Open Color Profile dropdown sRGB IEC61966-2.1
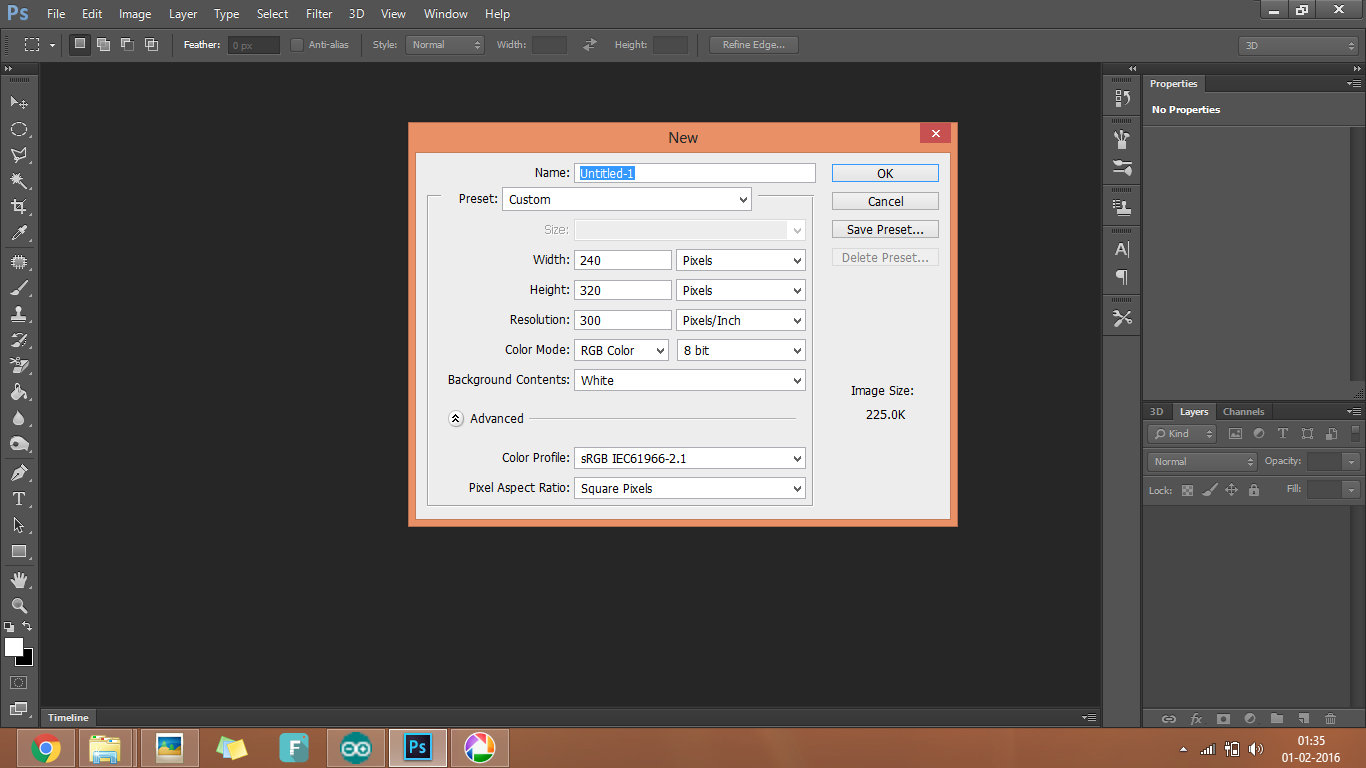Viewport: 1366px width, 768px height. [690, 458]
